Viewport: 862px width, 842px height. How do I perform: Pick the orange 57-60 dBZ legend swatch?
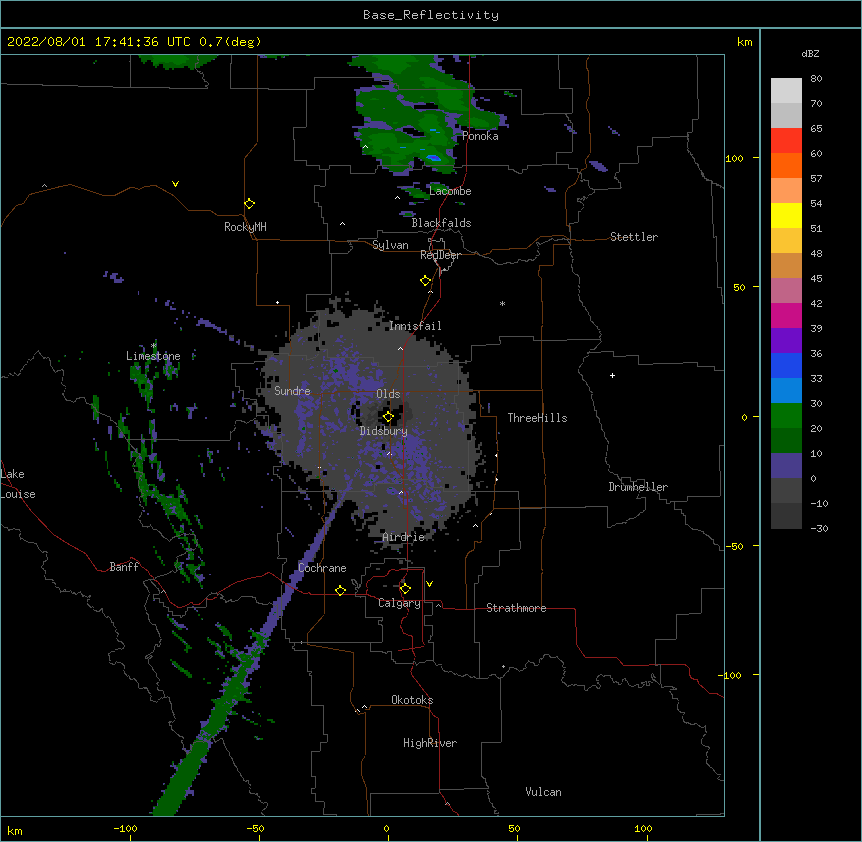click(x=786, y=166)
